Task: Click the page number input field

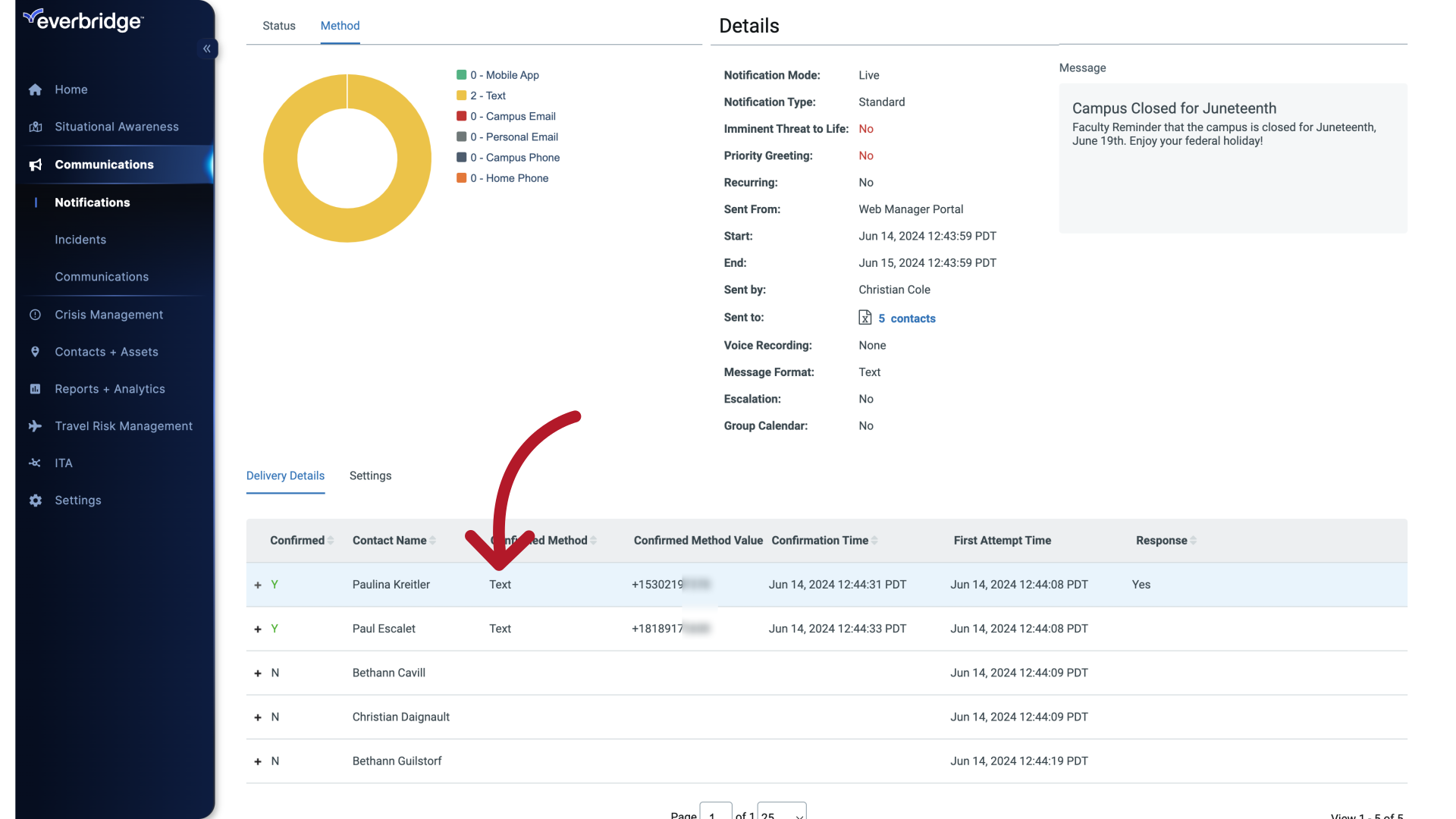Action: point(715,813)
